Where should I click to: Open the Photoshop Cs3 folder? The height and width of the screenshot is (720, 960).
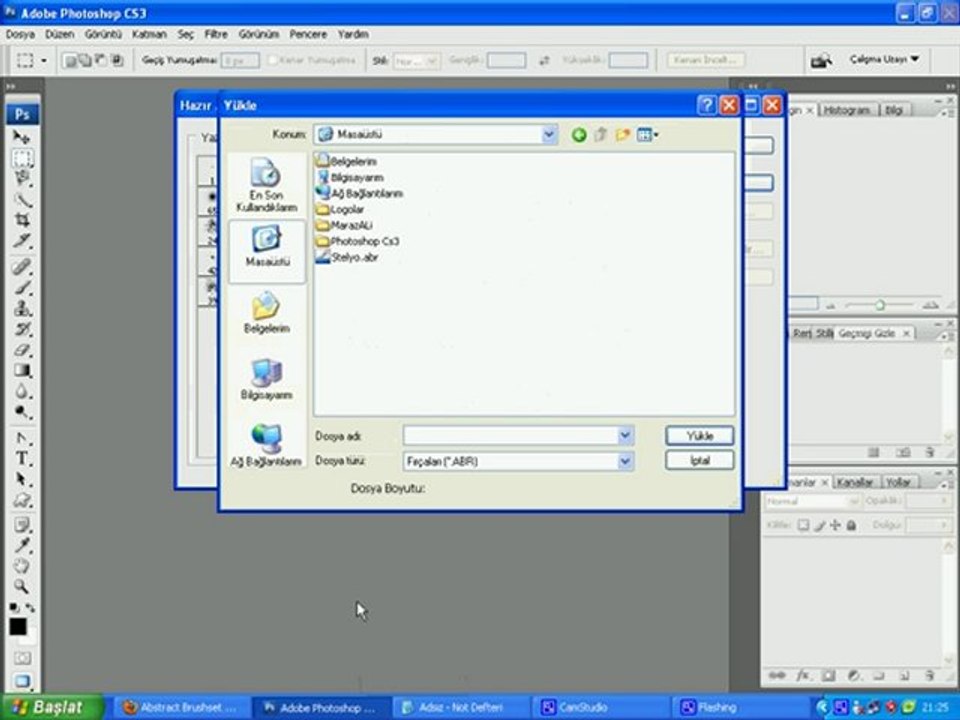click(x=364, y=241)
